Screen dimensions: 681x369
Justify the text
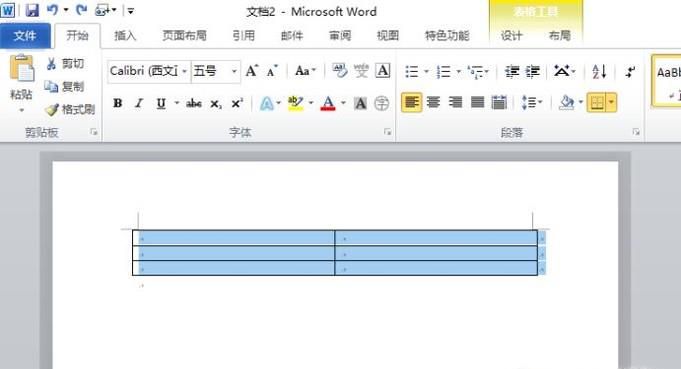coord(477,102)
